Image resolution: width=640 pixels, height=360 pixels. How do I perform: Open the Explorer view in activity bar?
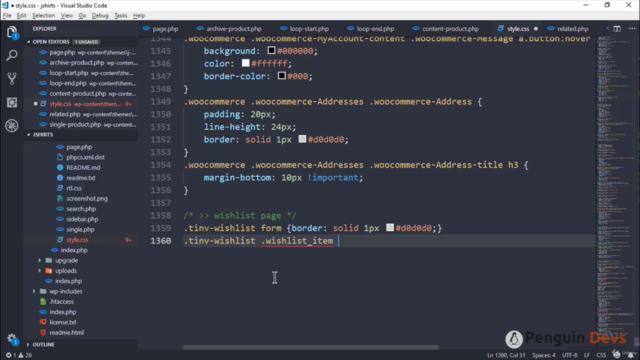tap(12, 32)
